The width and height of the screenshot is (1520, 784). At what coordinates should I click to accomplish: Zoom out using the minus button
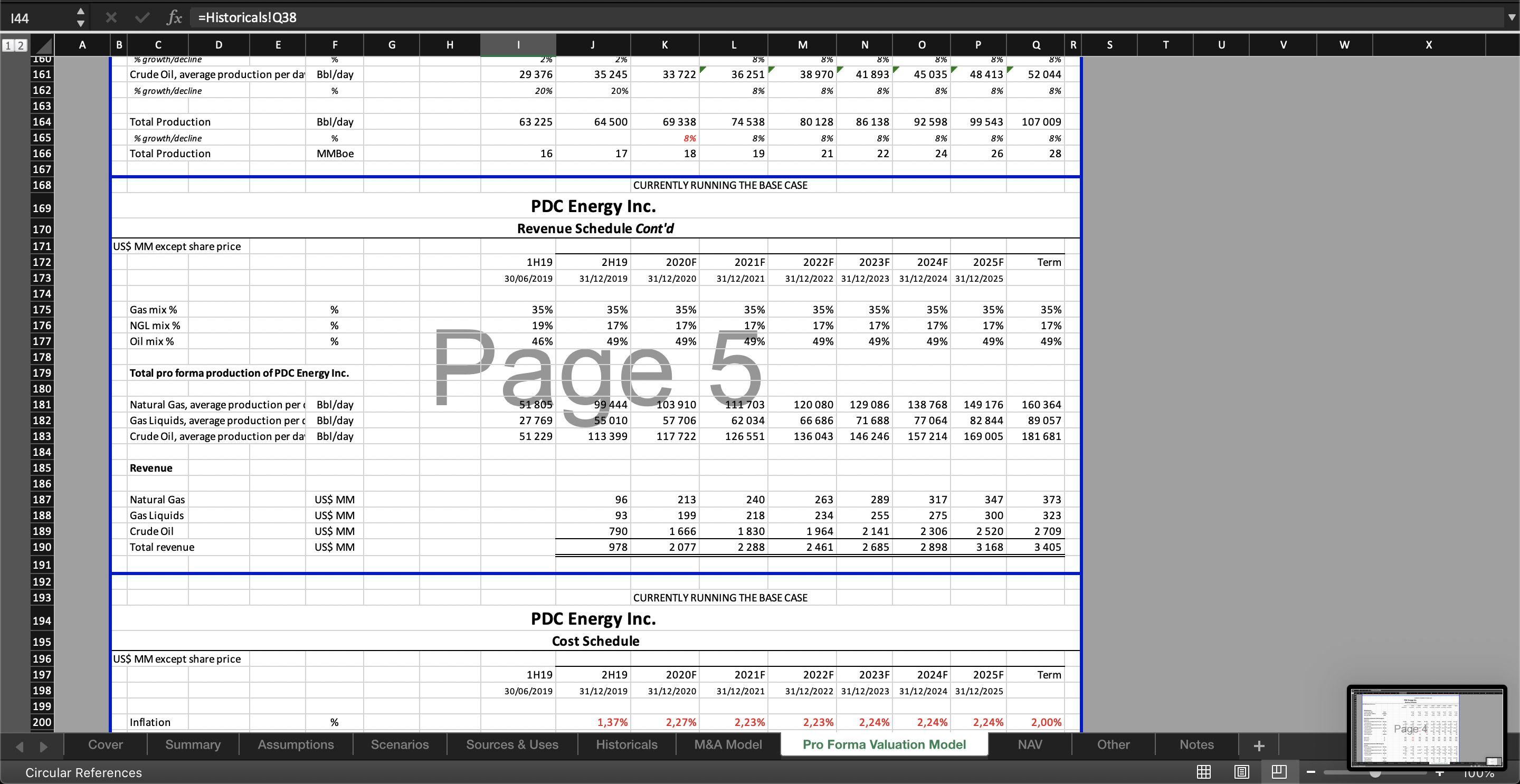point(1311,772)
